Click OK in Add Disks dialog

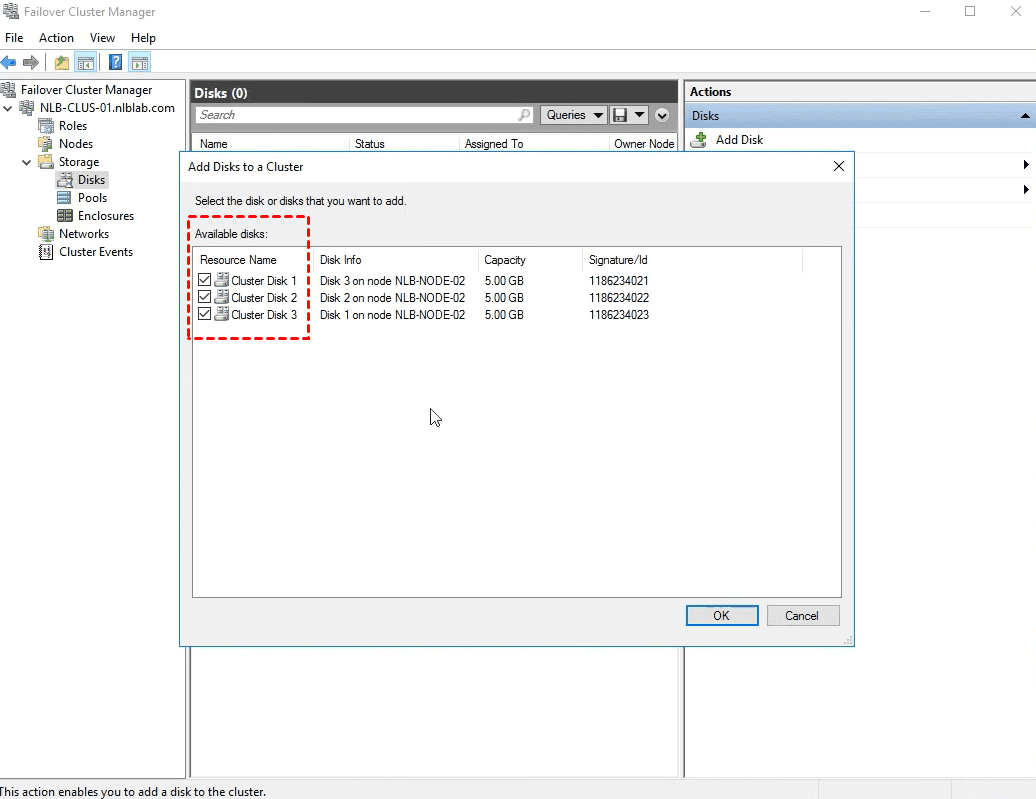[x=722, y=615]
